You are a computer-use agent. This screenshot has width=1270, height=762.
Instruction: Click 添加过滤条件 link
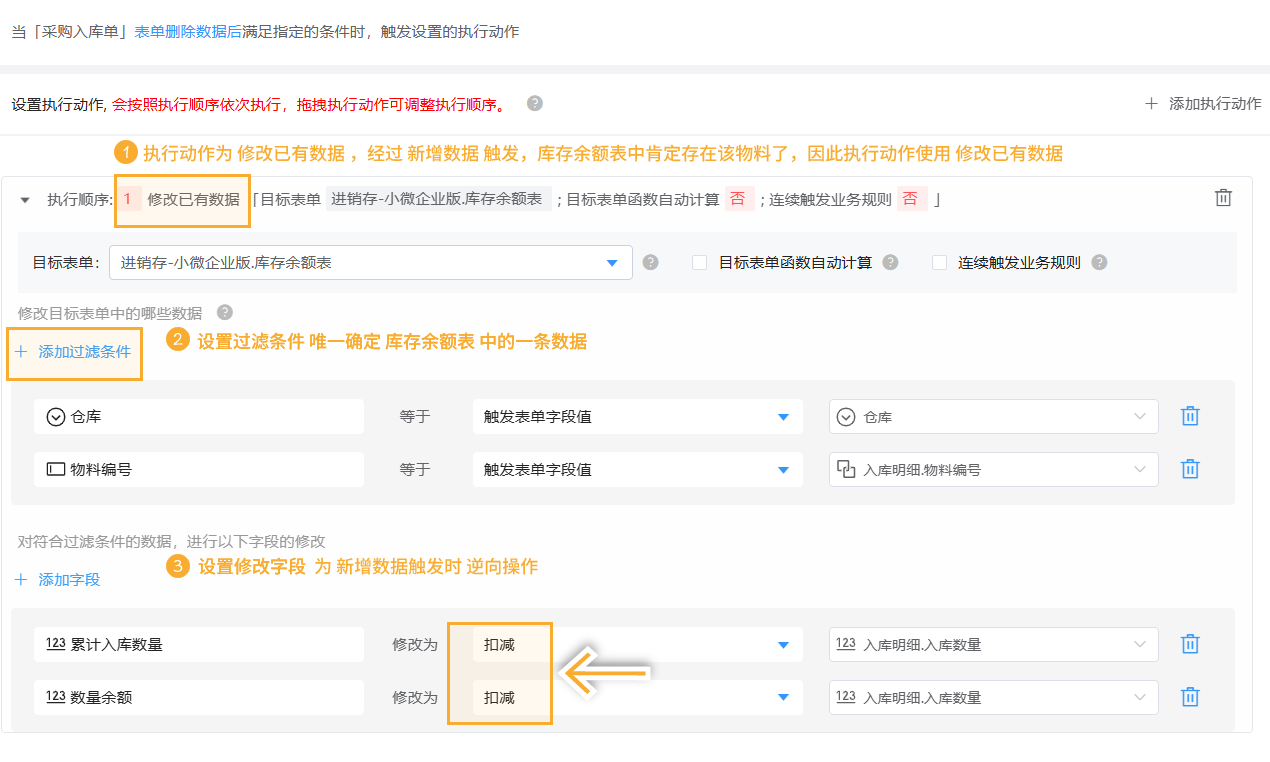point(74,352)
